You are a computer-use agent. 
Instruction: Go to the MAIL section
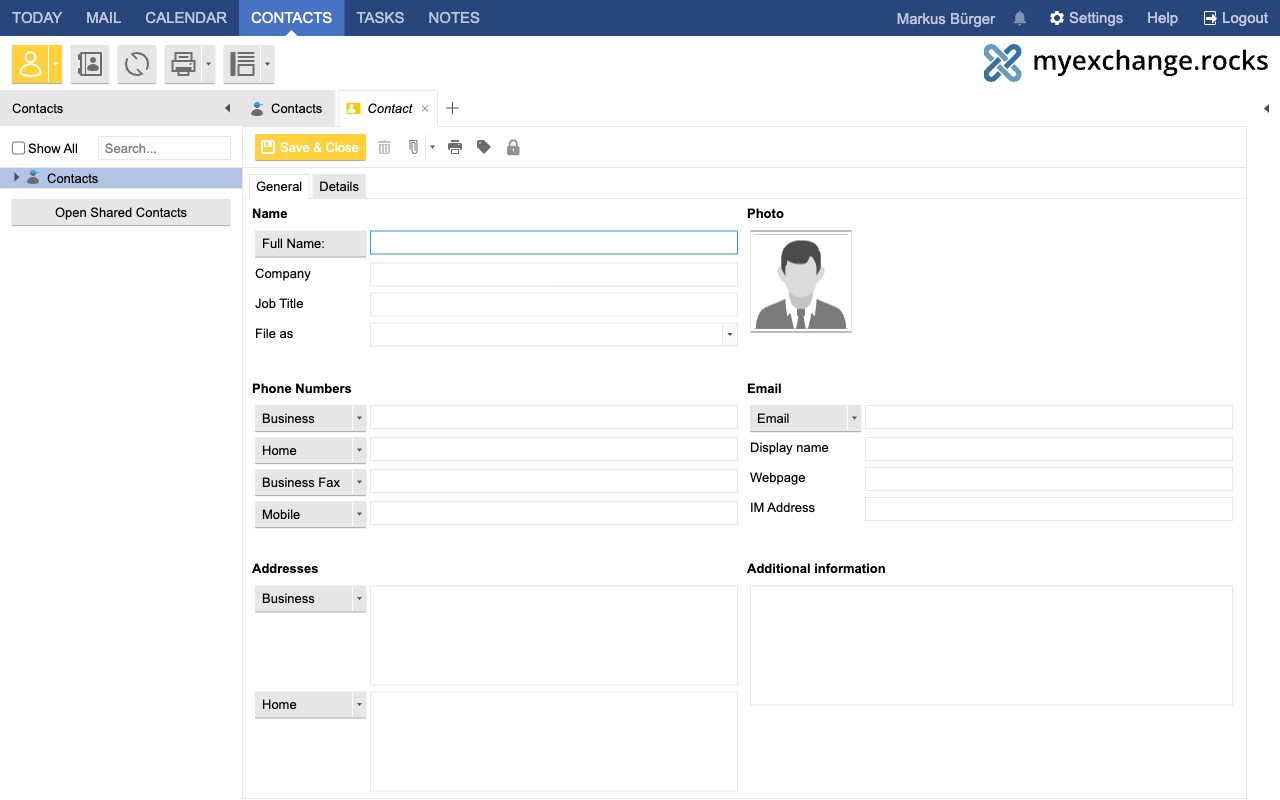[x=104, y=18]
